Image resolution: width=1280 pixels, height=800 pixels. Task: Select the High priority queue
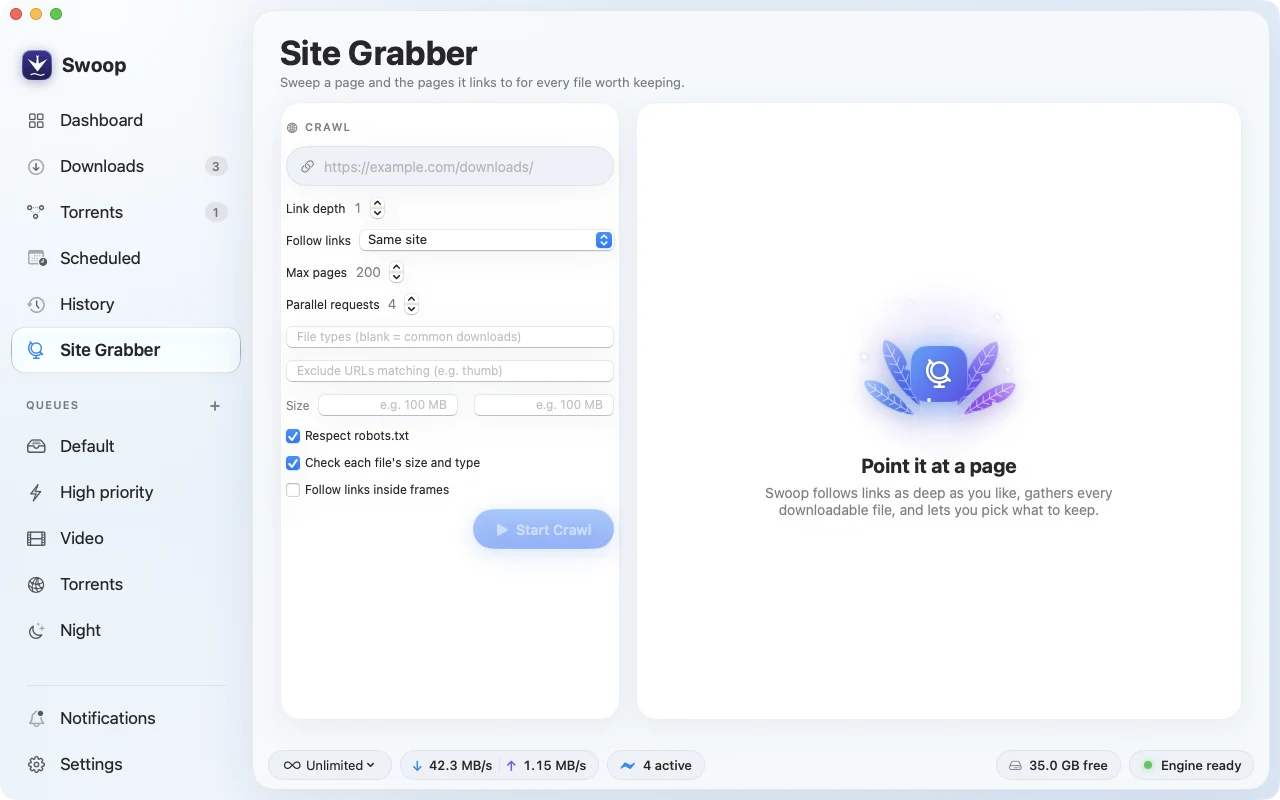pyautogui.click(x=126, y=492)
